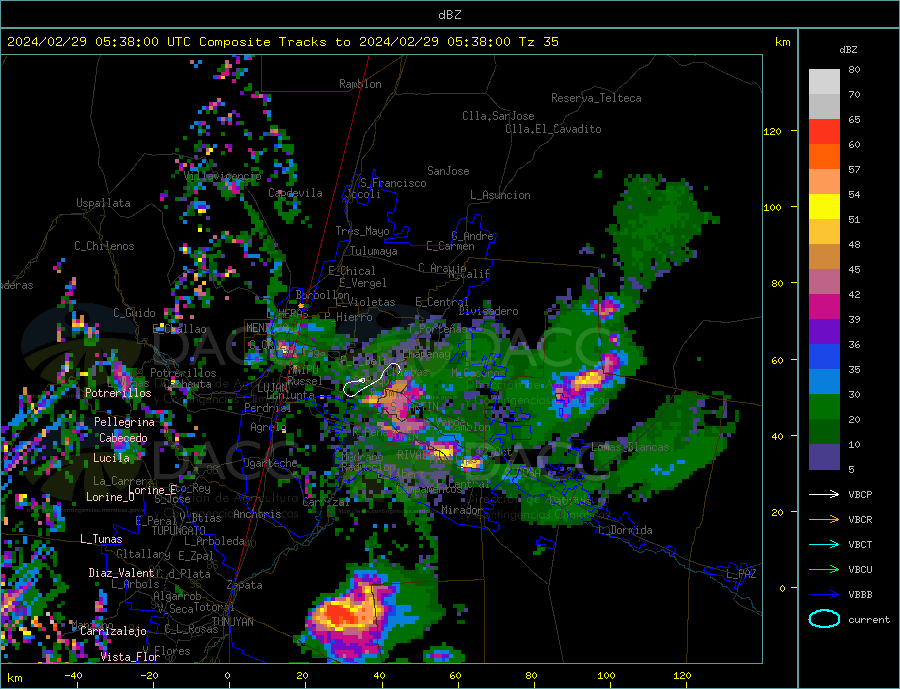900x689 pixels.
Task: Pick the light gray top swatch in dBZ scale
Action: (824, 82)
